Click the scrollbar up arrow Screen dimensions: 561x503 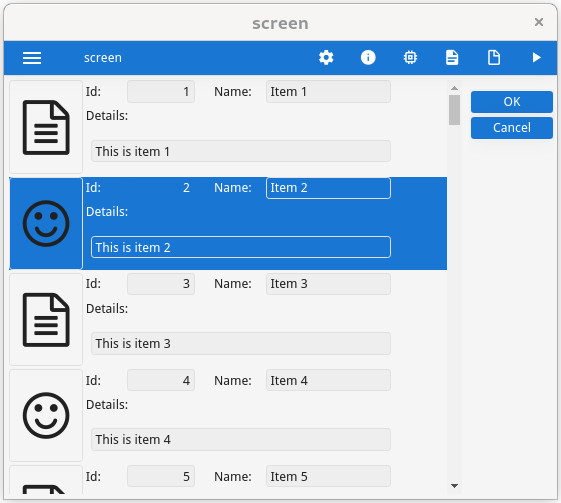(454, 88)
